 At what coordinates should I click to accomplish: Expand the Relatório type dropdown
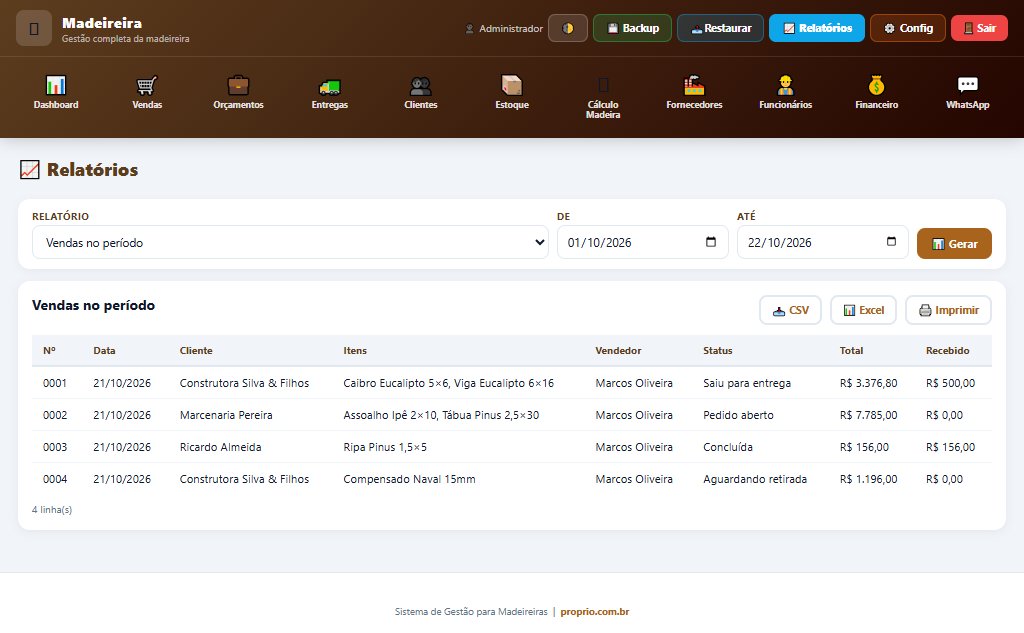pos(290,242)
